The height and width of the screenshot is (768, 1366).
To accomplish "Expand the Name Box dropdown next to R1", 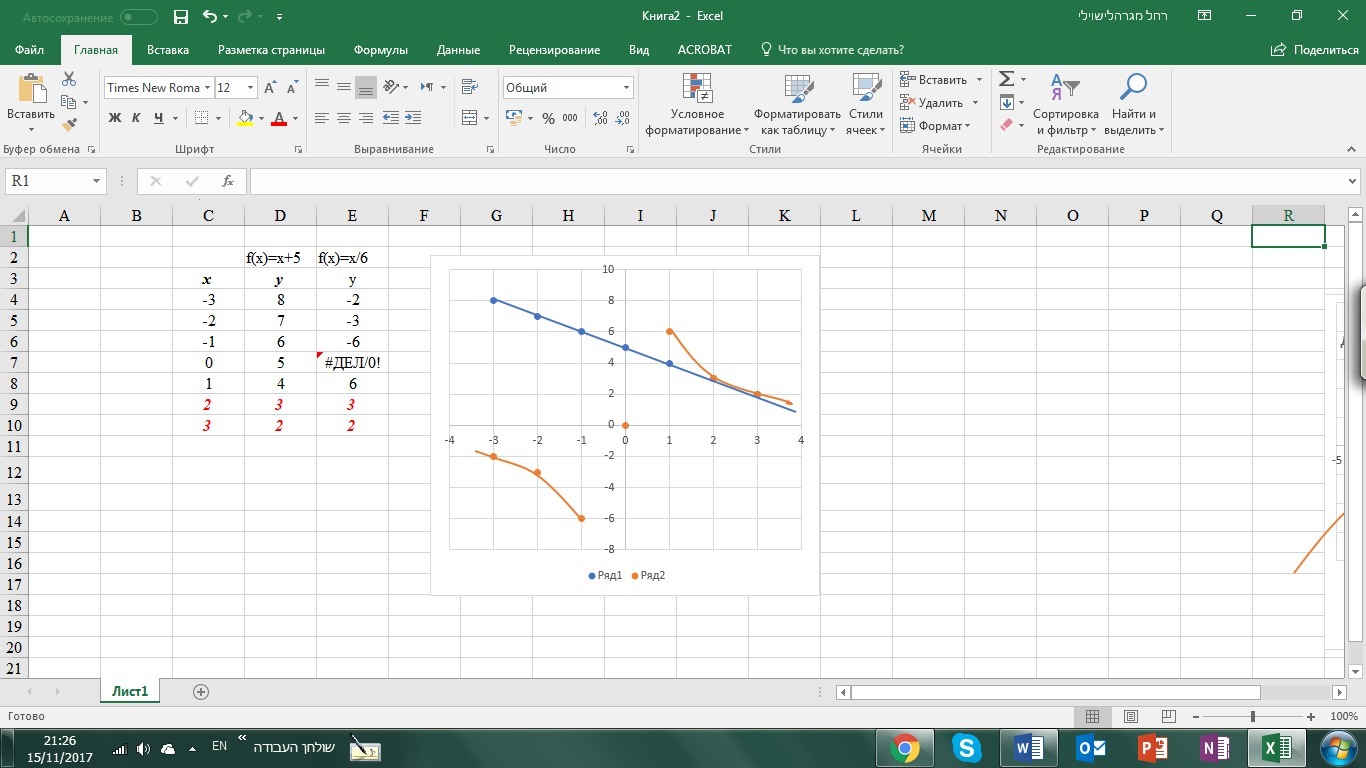I will pos(97,181).
